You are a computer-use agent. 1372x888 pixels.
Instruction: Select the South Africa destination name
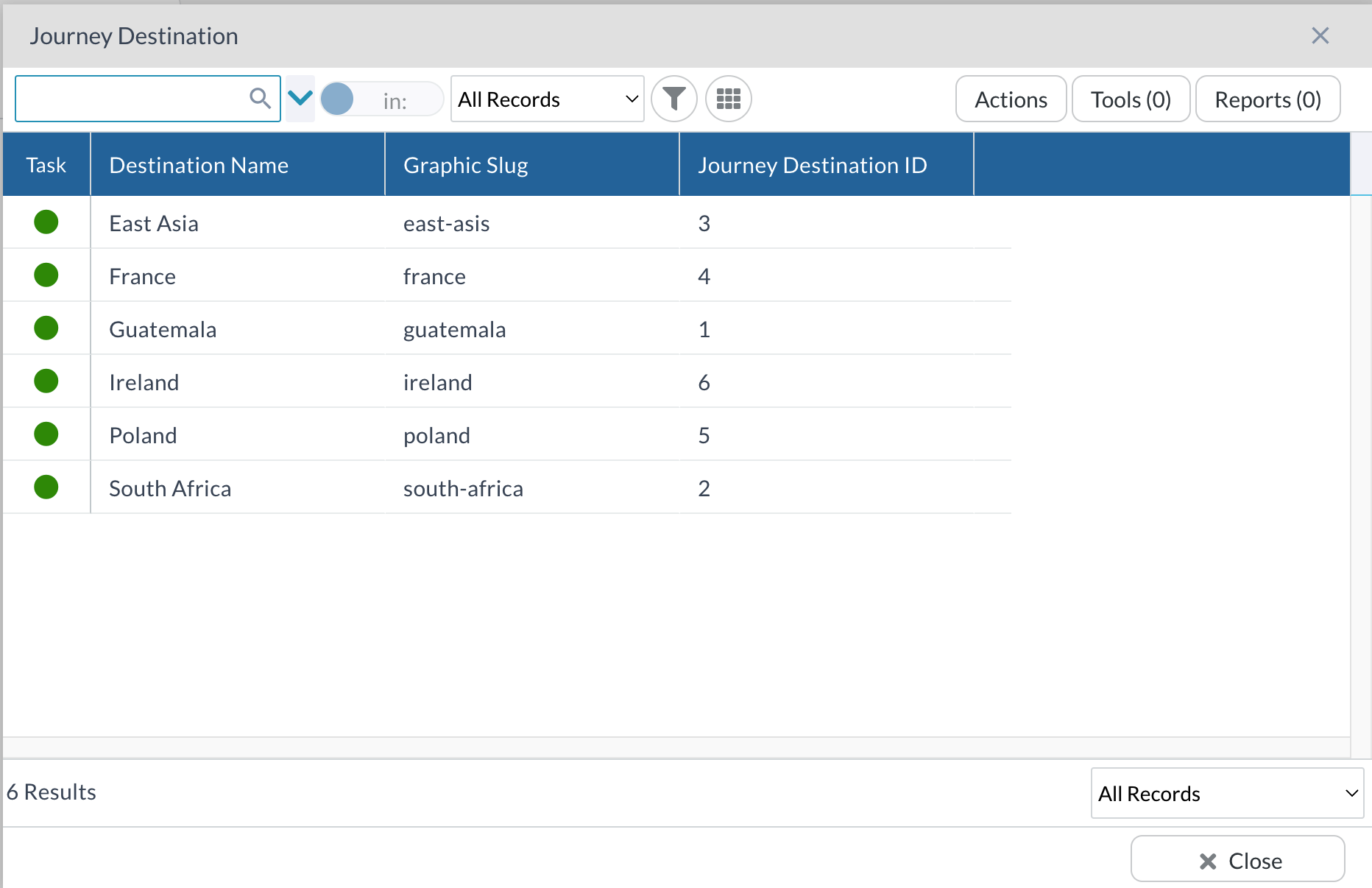[170, 488]
